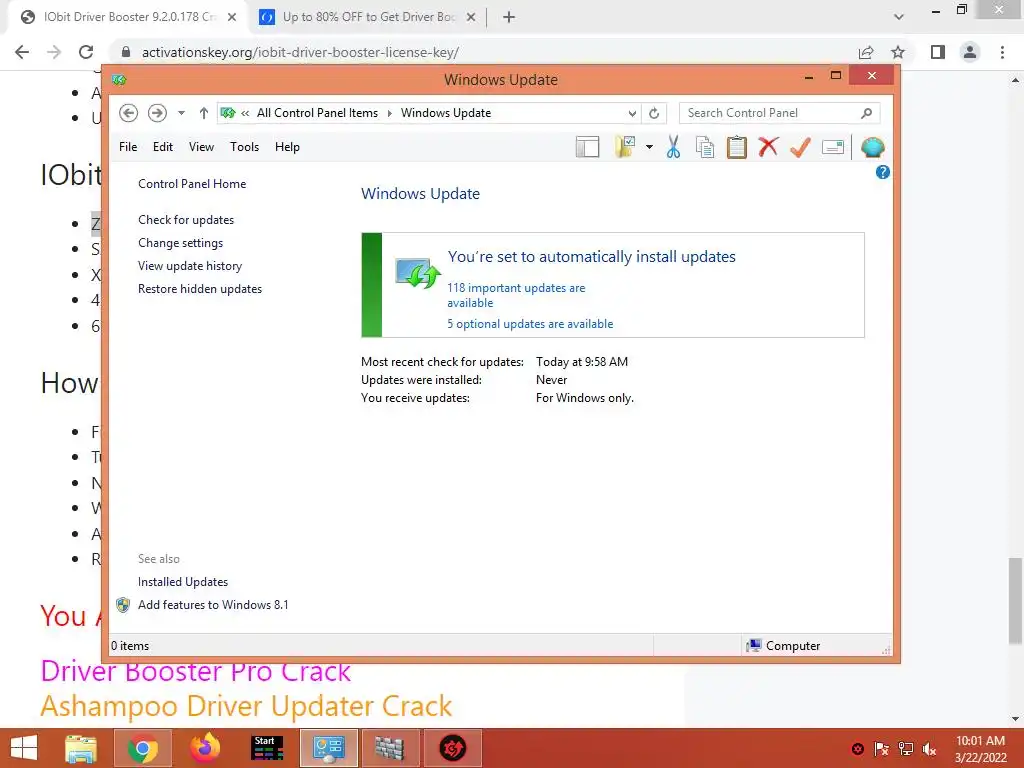Go up one level in Control Panel
Image resolution: width=1024 pixels, height=768 pixels.
click(204, 113)
